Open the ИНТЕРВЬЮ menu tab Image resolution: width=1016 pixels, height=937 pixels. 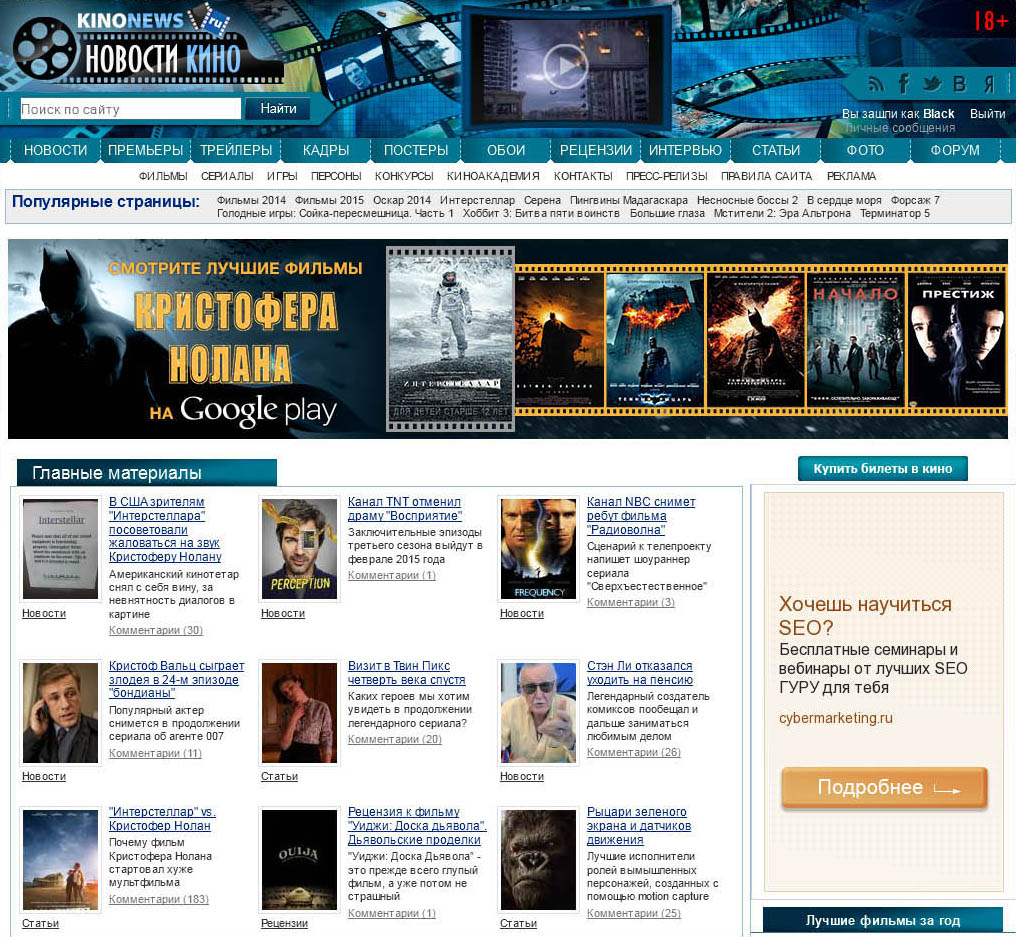(x=686, y=150)
